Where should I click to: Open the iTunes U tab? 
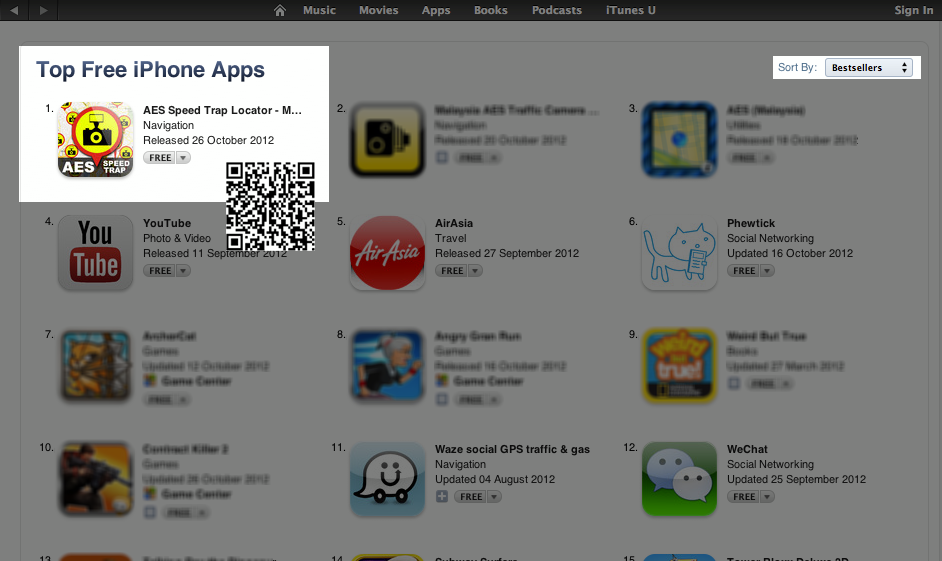(631, 10)
